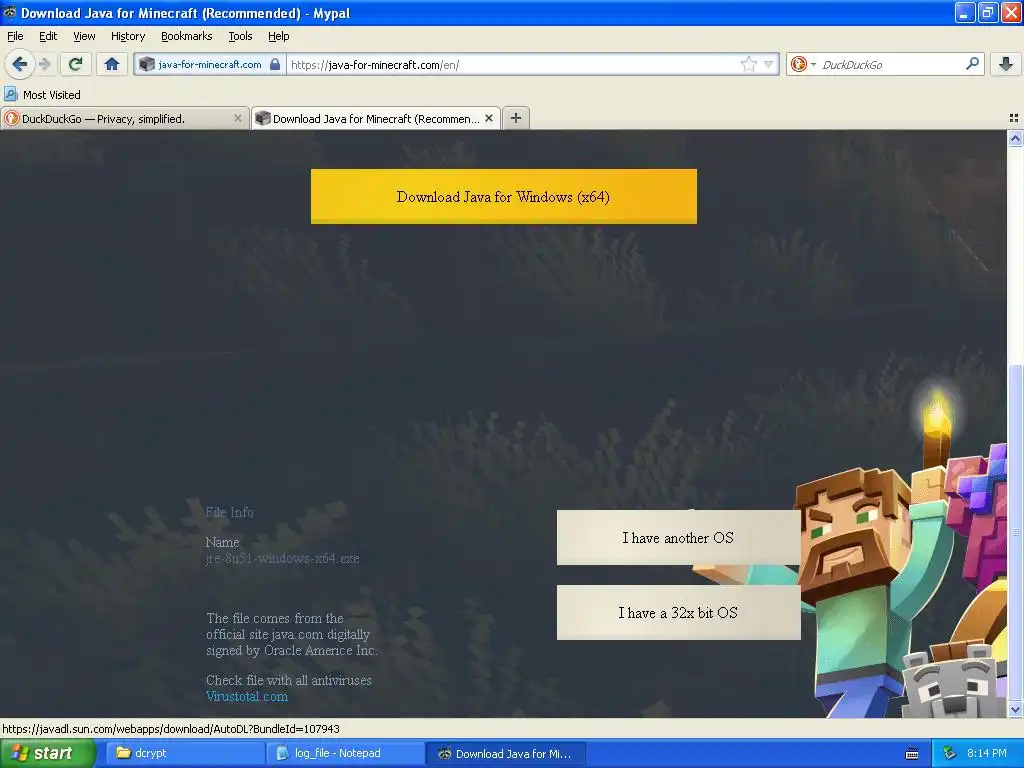Image resolution: width=1024 pixels, height=768 pixels.
Task: Close the DuckDuckGo tab
Action: 238,118
